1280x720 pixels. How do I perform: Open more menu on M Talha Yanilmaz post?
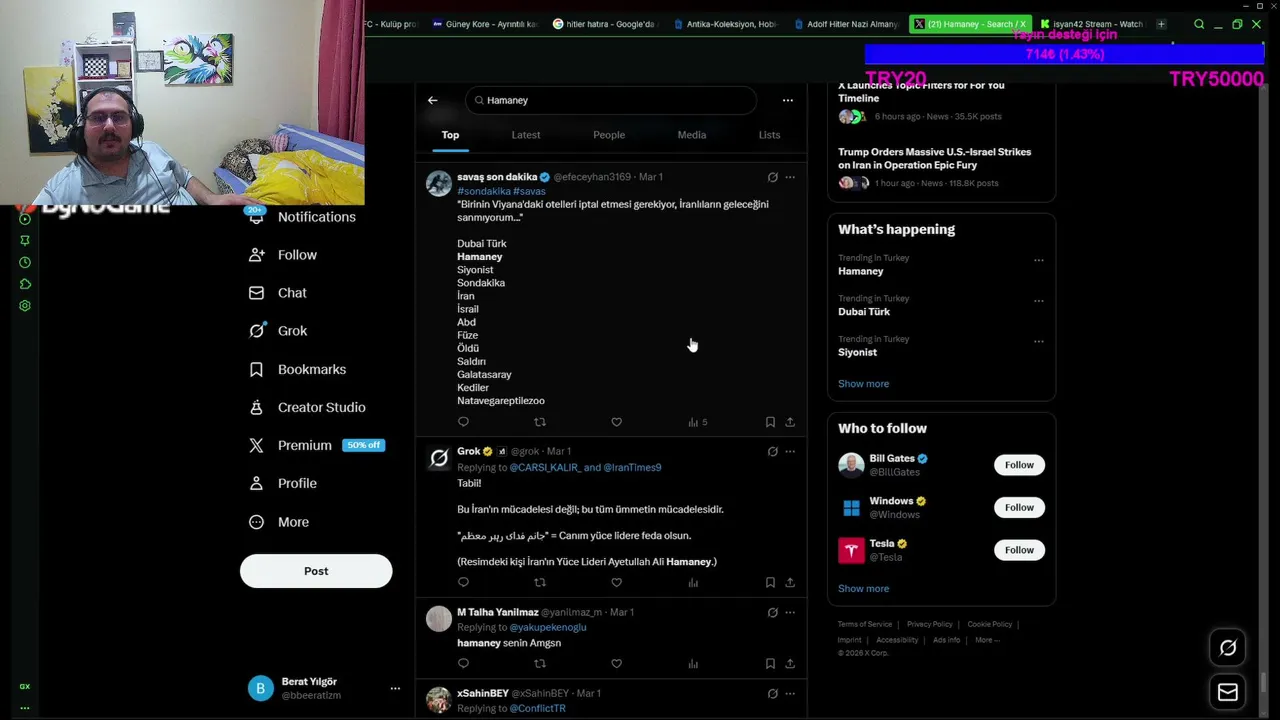coord(790,612)
